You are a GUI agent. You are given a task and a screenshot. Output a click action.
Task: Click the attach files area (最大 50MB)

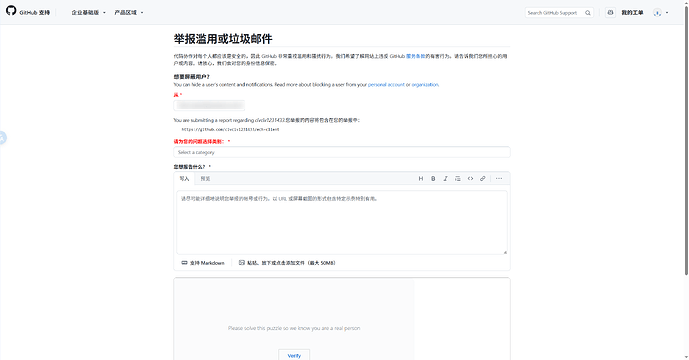click(287, 263)
